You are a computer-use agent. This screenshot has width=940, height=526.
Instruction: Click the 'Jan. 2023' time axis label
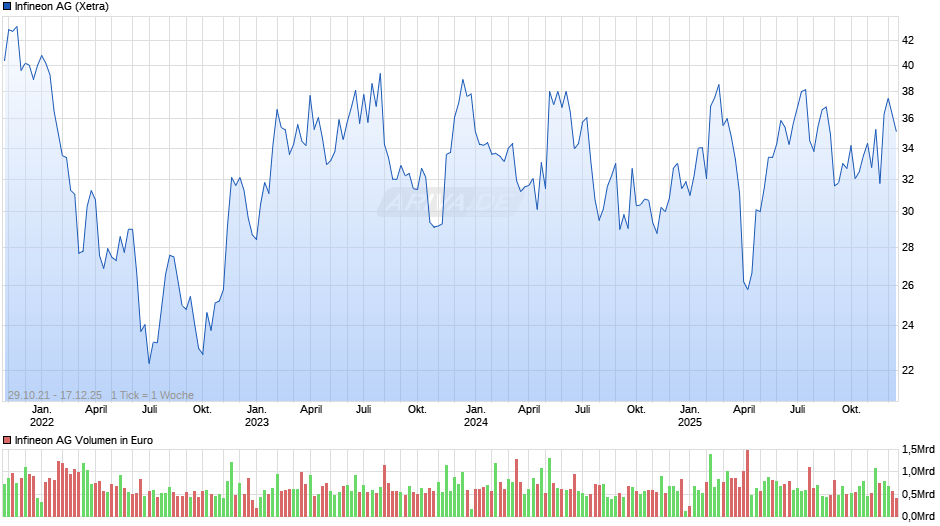(257, 416)
